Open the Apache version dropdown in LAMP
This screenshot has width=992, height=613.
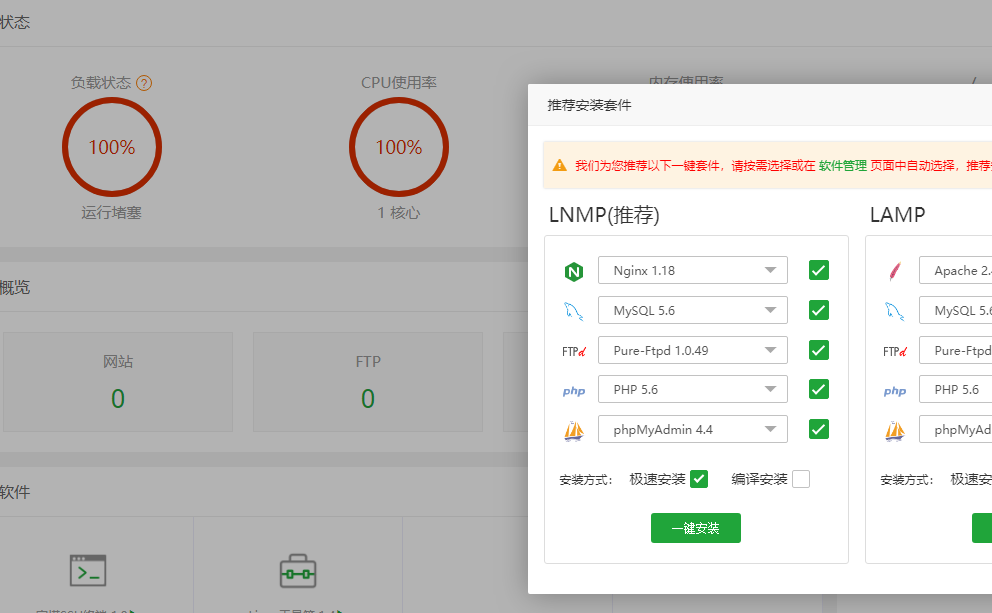pos(955,270)
